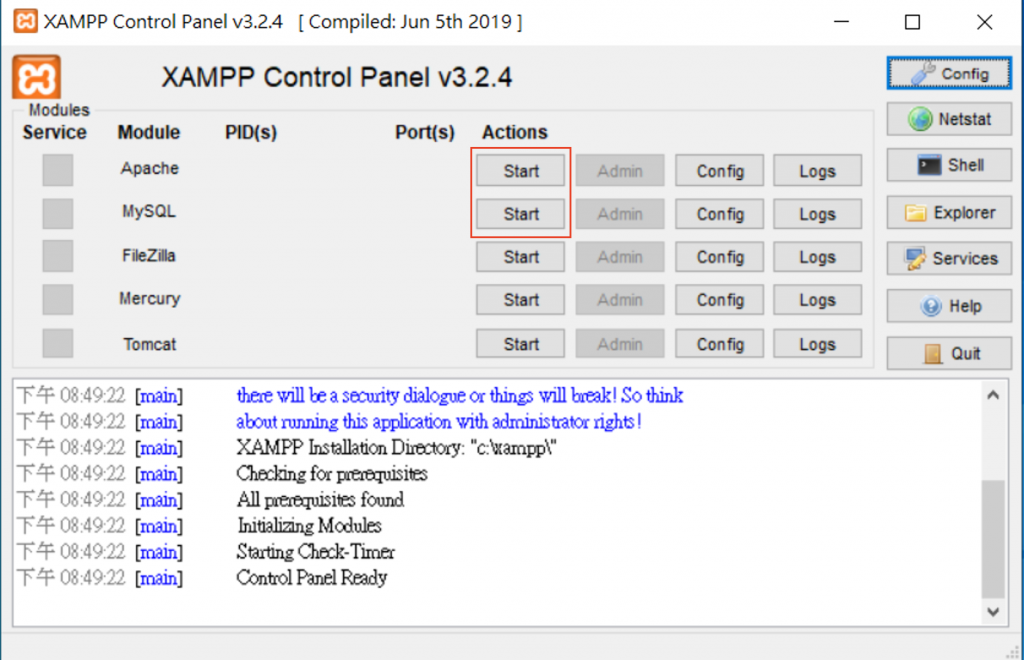Open the FileZilla Logs menu
The image size is (1024, 660).
click(818, 257)
